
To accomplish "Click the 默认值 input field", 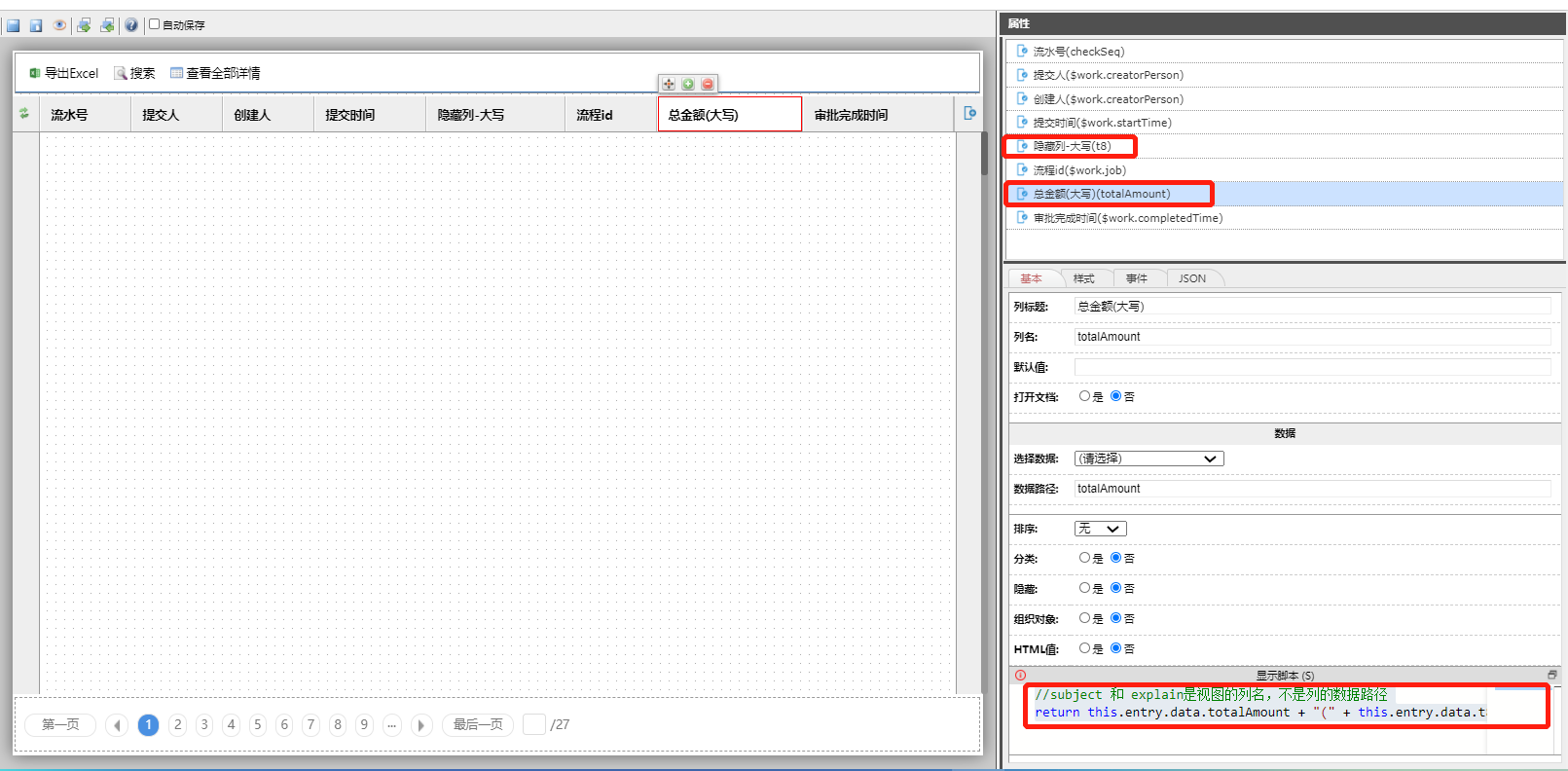I will pos(1312,367).
